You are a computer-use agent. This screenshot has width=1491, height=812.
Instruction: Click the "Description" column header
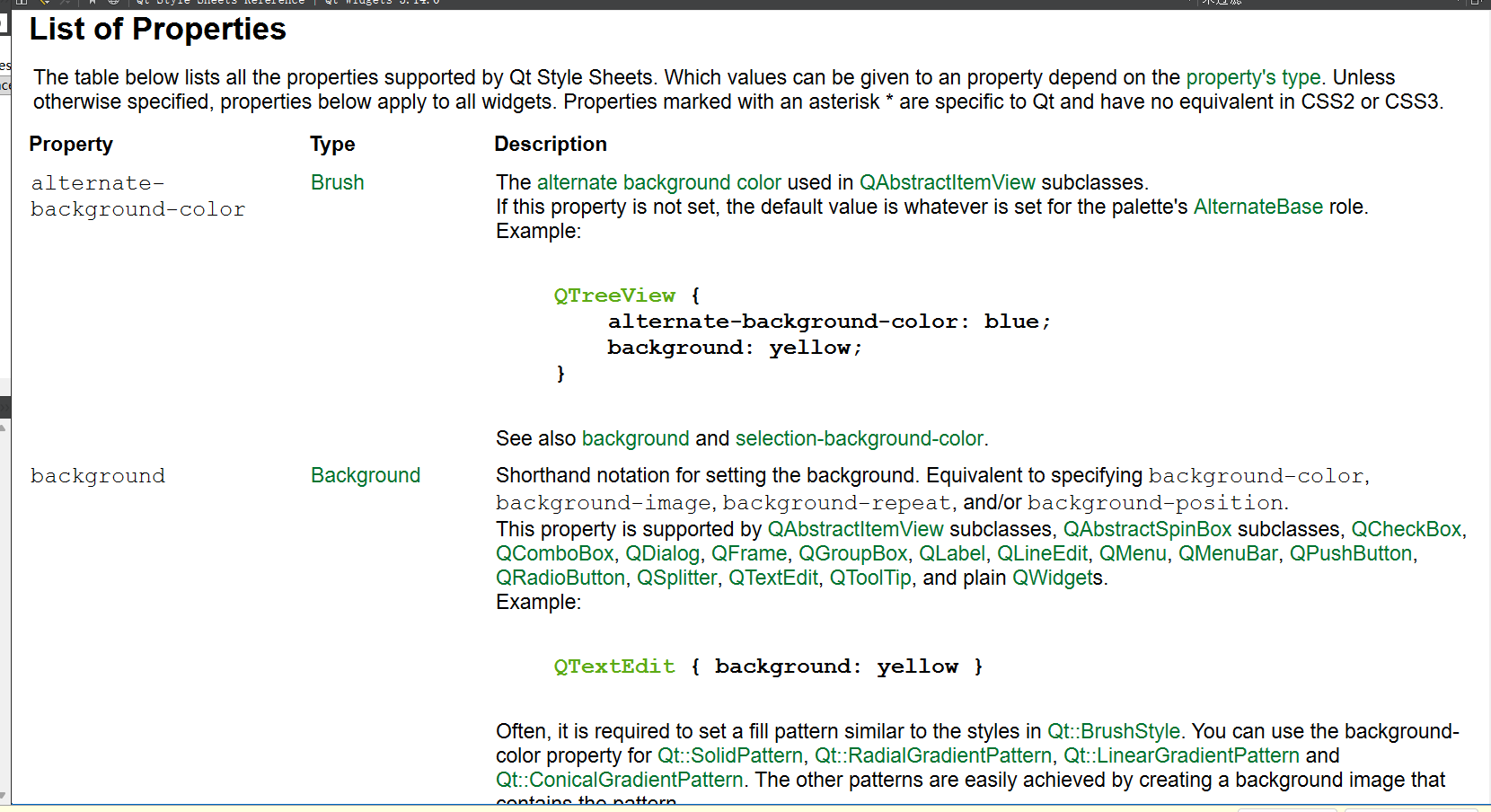[551, 144]
